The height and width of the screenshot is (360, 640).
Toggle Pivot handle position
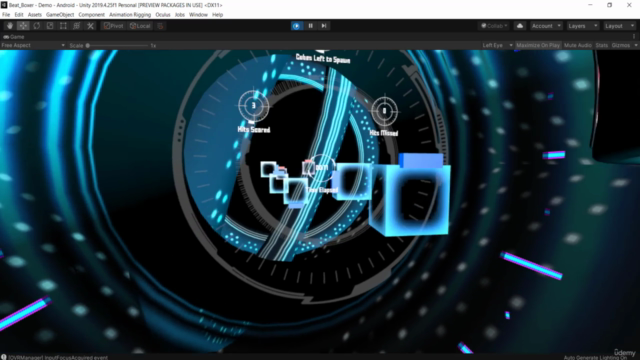(113, 26)
